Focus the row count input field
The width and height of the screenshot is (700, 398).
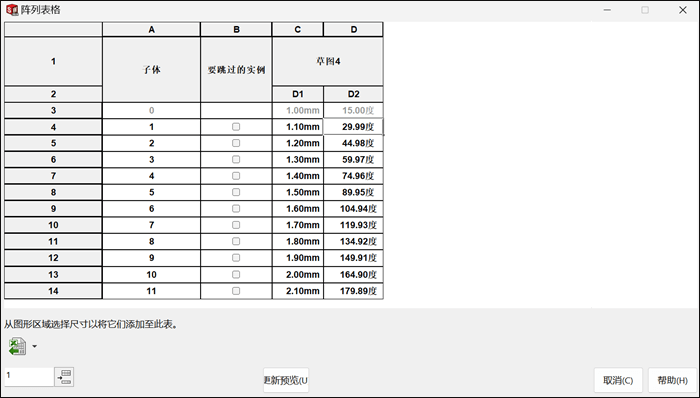click(29, 377)
